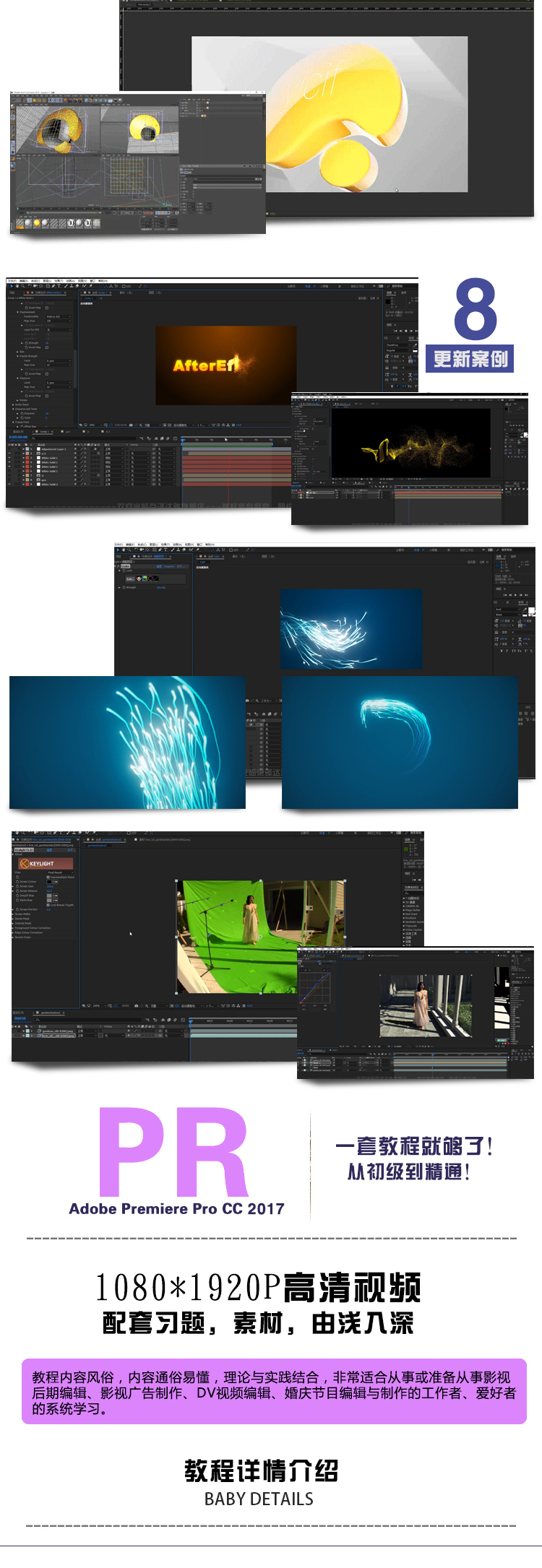
Task: Click the Adobe Premiere Pro CC 2017 text
Action: coord(177,1208)
